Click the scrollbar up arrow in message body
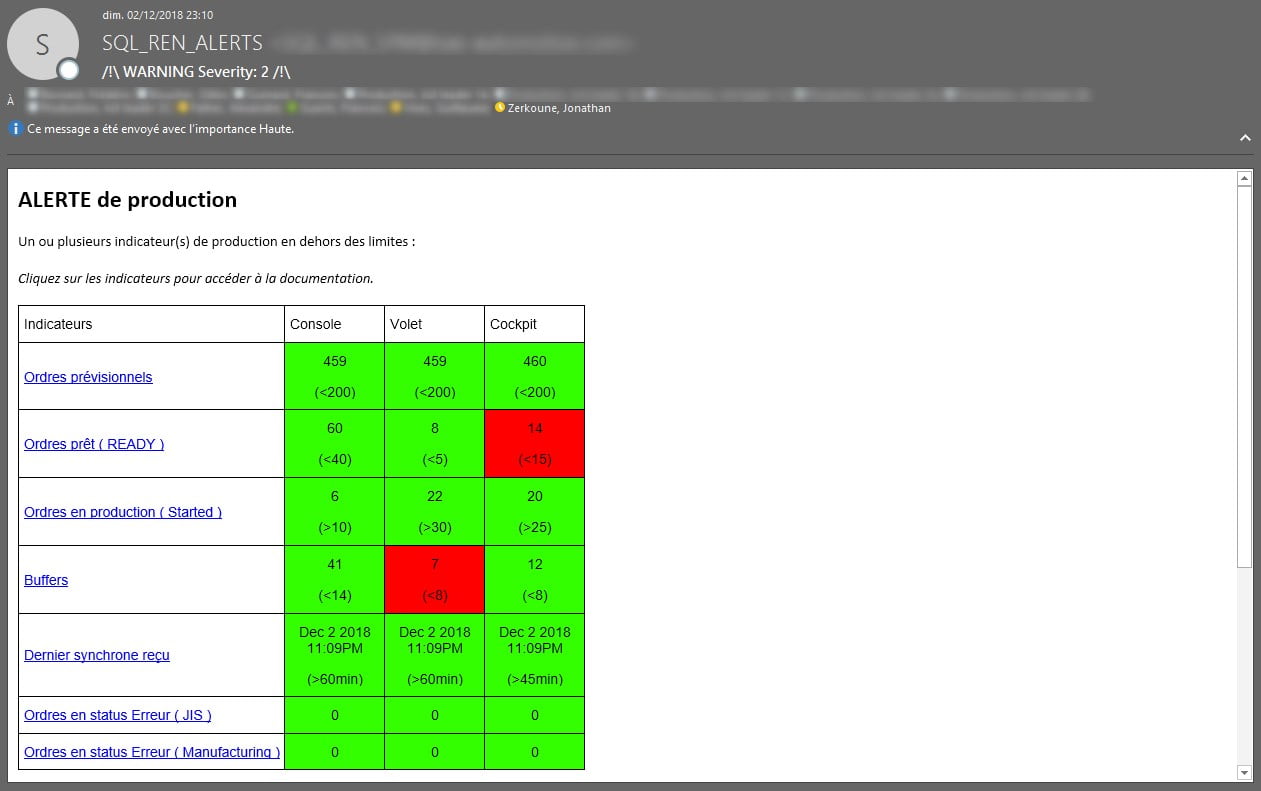This screenshot has height=791, width=1261. (1244, 179)
